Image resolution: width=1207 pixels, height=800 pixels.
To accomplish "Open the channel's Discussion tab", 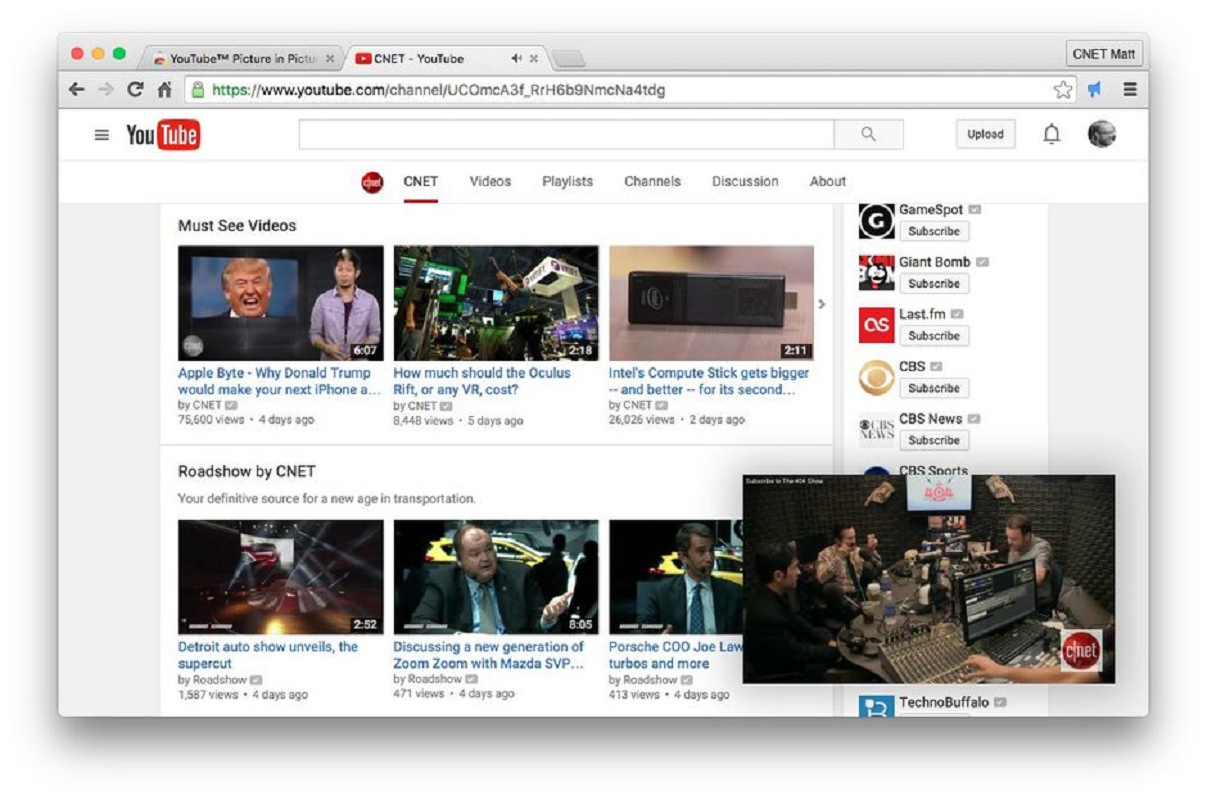I will point(745,182).
